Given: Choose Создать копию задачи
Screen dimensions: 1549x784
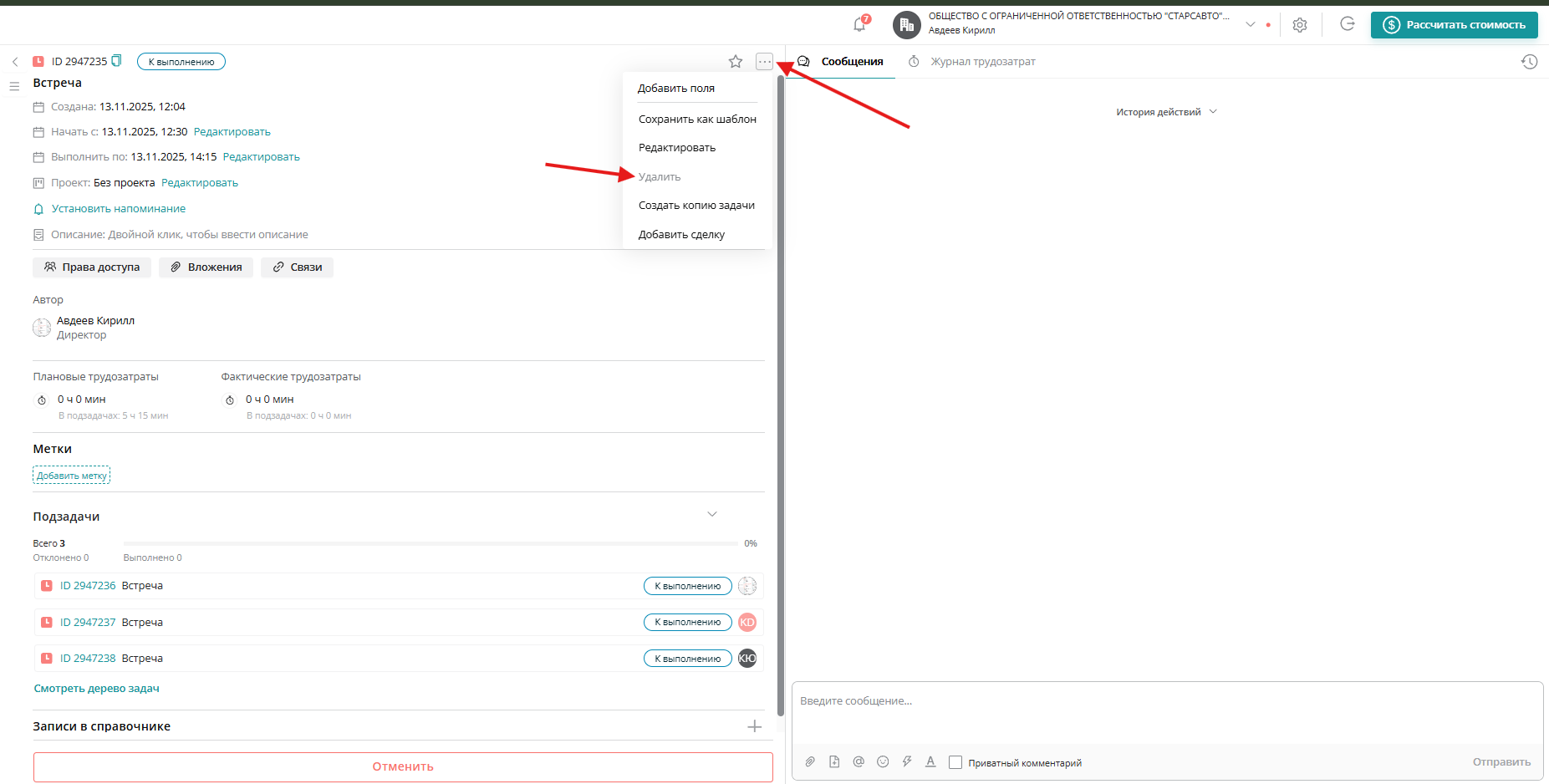Looking at the screenshot, I should [x=696, y=206].
